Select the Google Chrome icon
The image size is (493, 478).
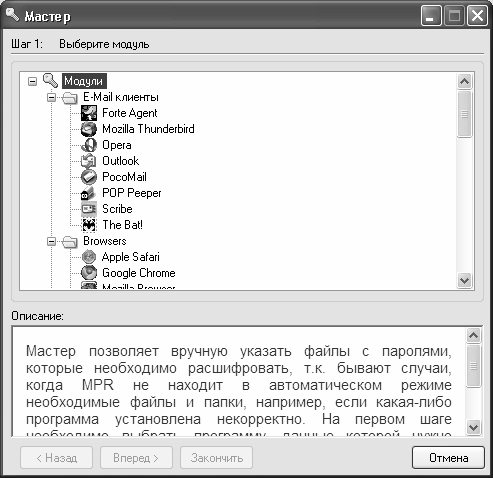89,273
